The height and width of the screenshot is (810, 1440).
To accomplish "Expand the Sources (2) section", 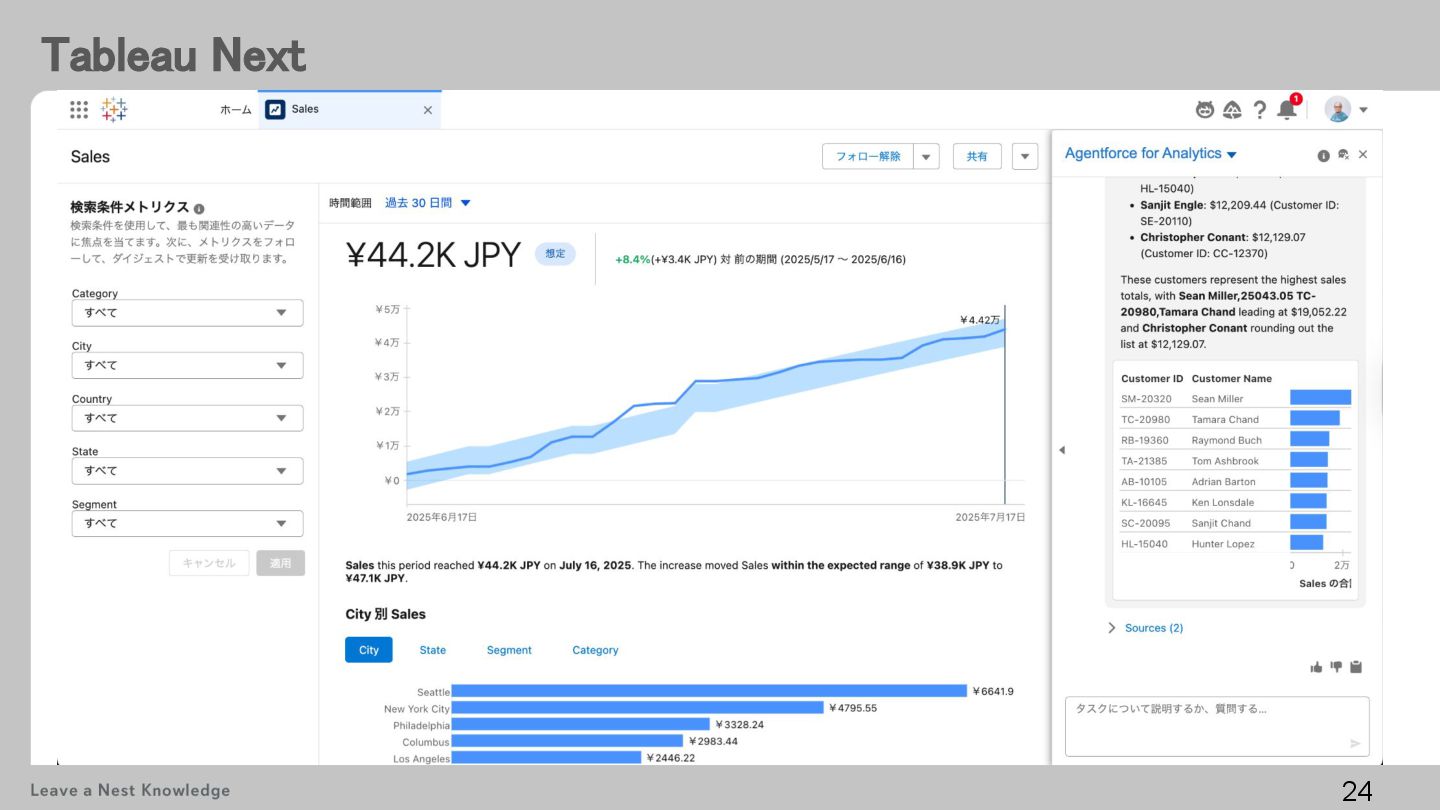I will 1146,628.
